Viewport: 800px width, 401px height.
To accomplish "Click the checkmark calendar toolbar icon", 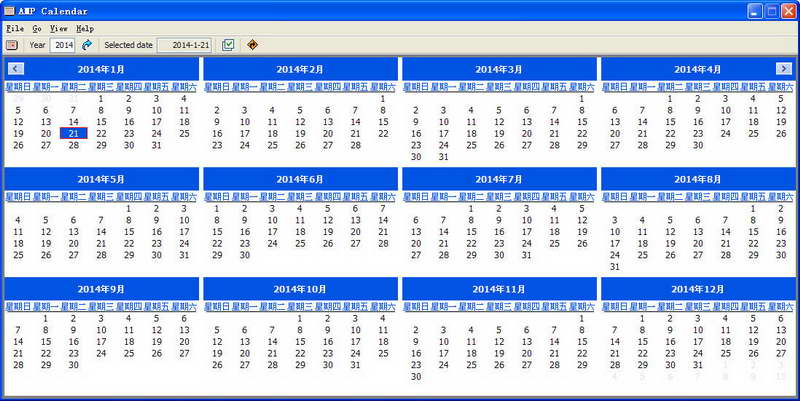I will pos(228,45).
